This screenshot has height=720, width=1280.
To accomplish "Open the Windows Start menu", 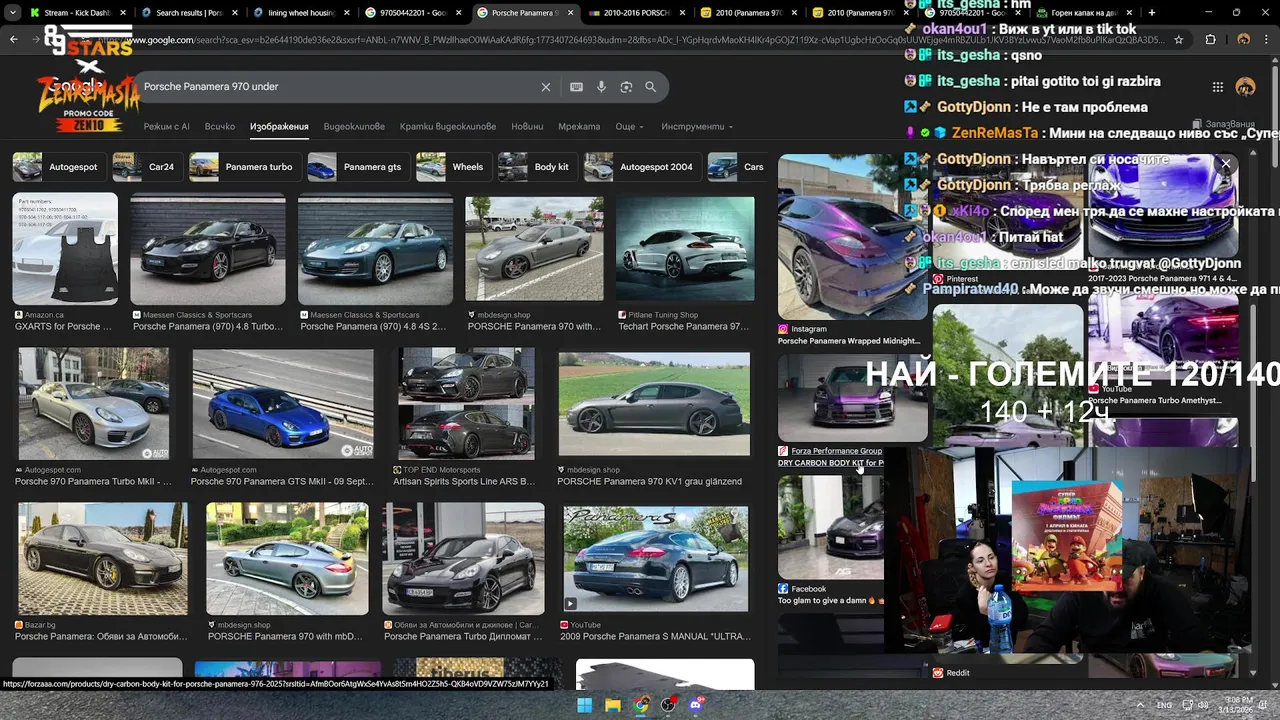I will point(585,705).
